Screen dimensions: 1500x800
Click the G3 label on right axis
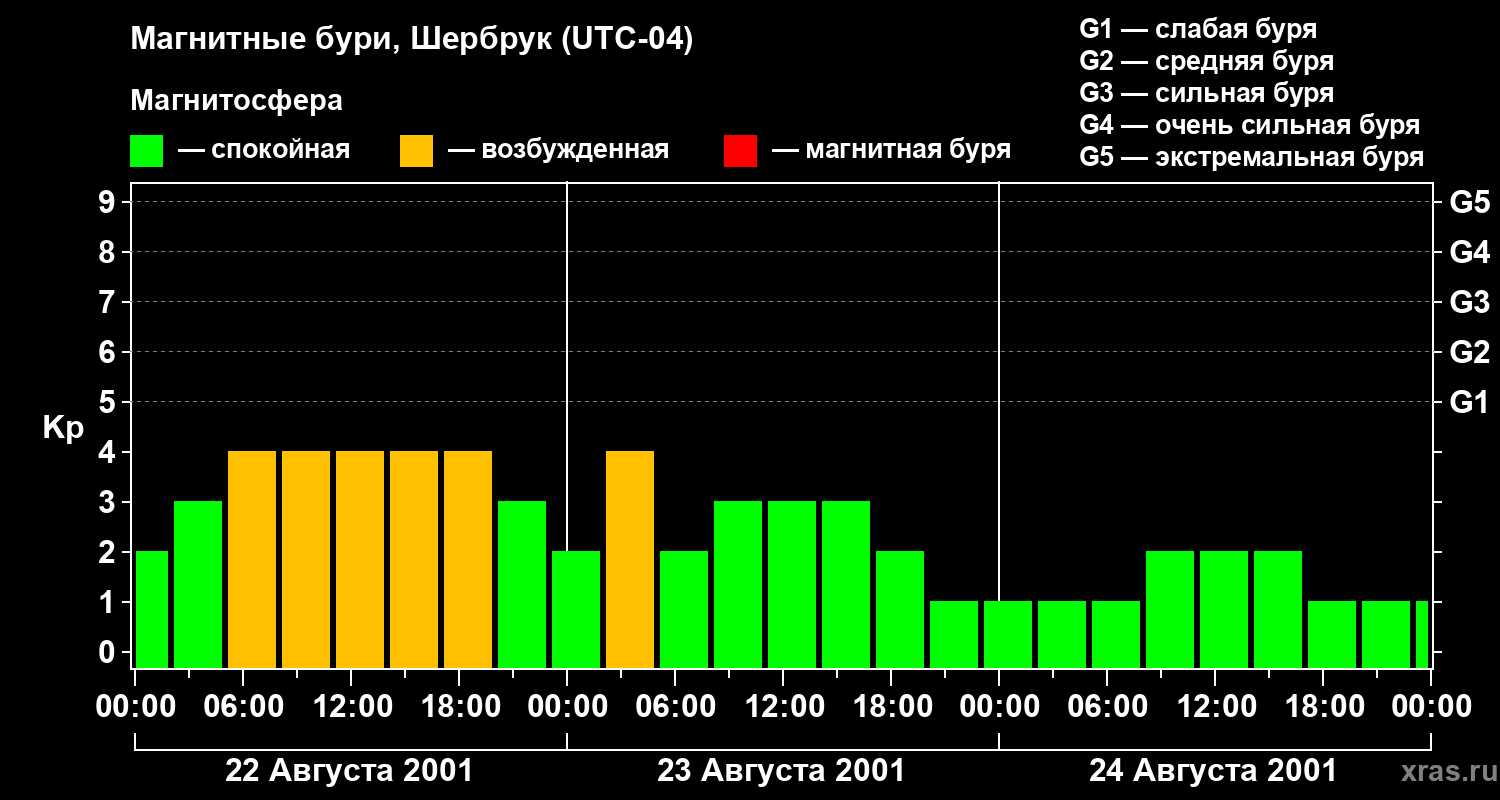(x=1469, y=302)
